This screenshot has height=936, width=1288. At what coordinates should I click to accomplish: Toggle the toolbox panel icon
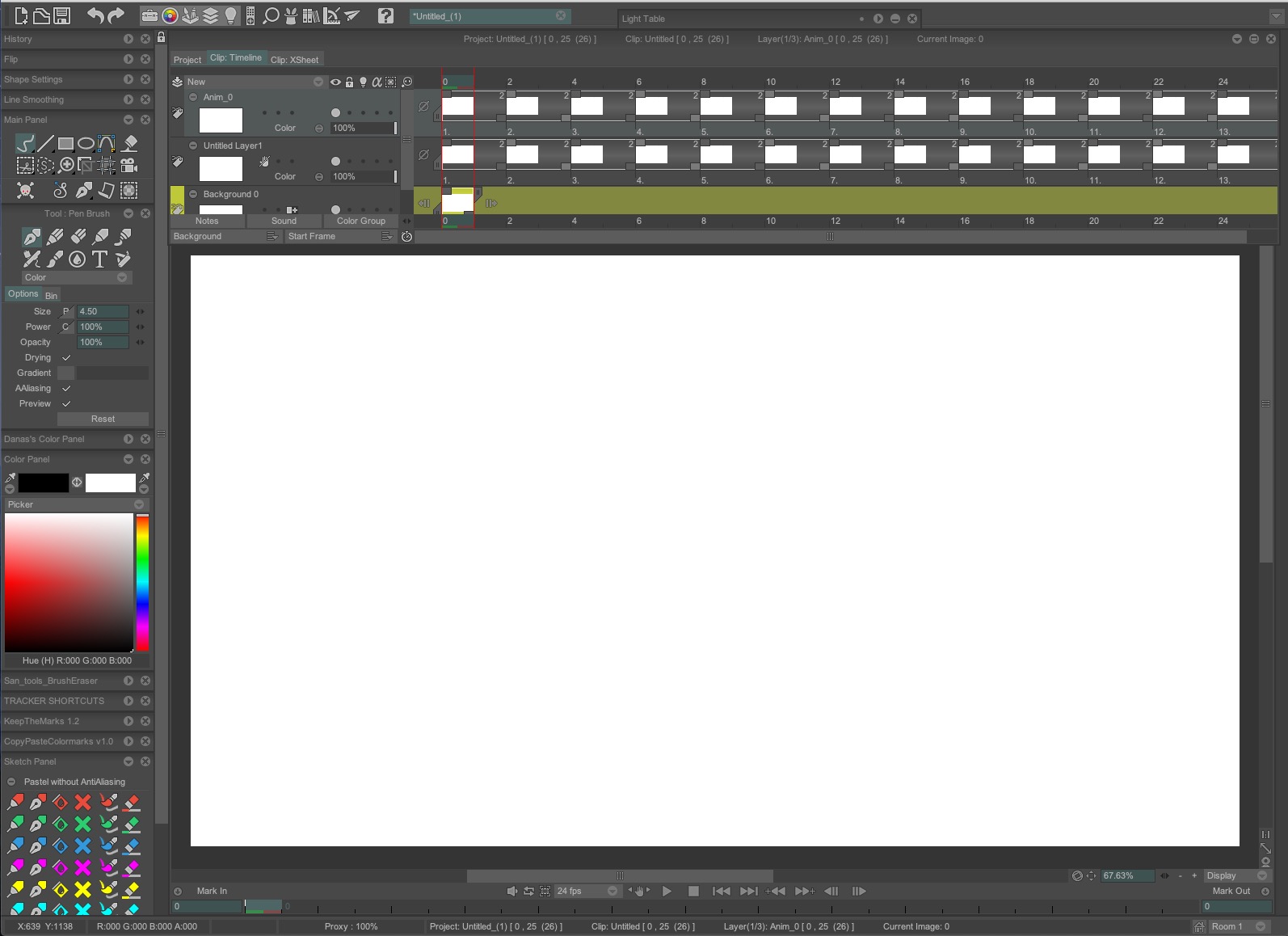coord(149,15)
